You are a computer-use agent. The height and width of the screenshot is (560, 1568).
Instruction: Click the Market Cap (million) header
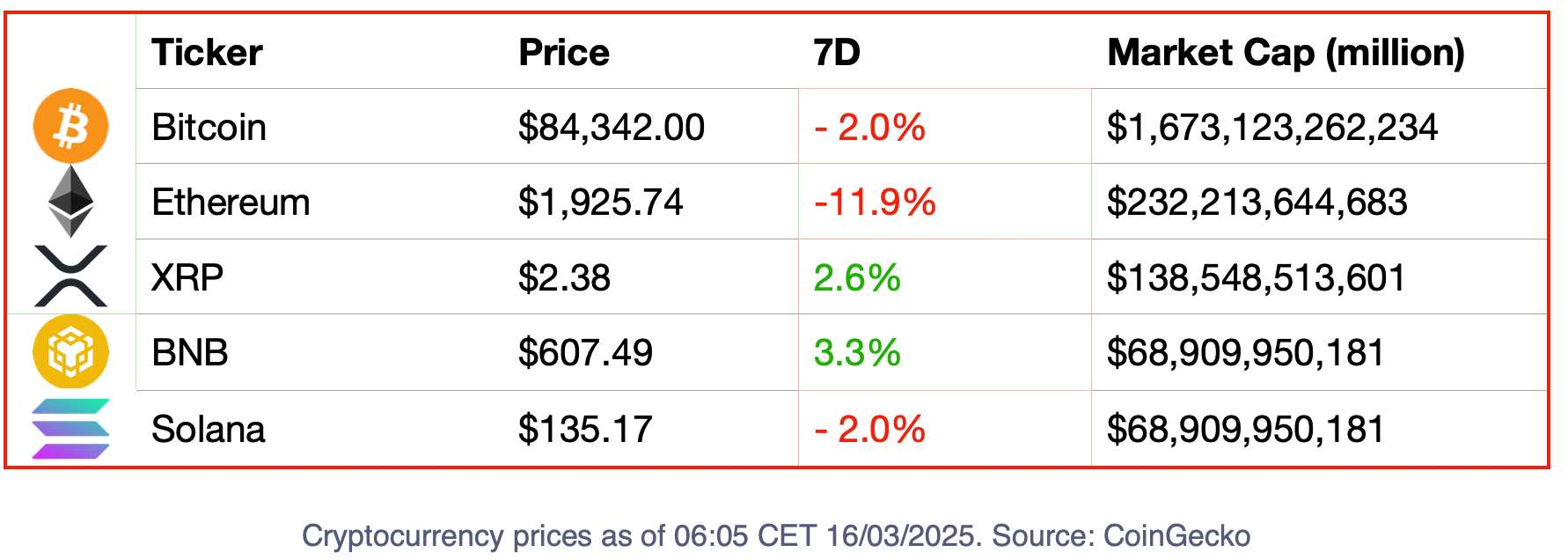click(x=1286, y=53)
